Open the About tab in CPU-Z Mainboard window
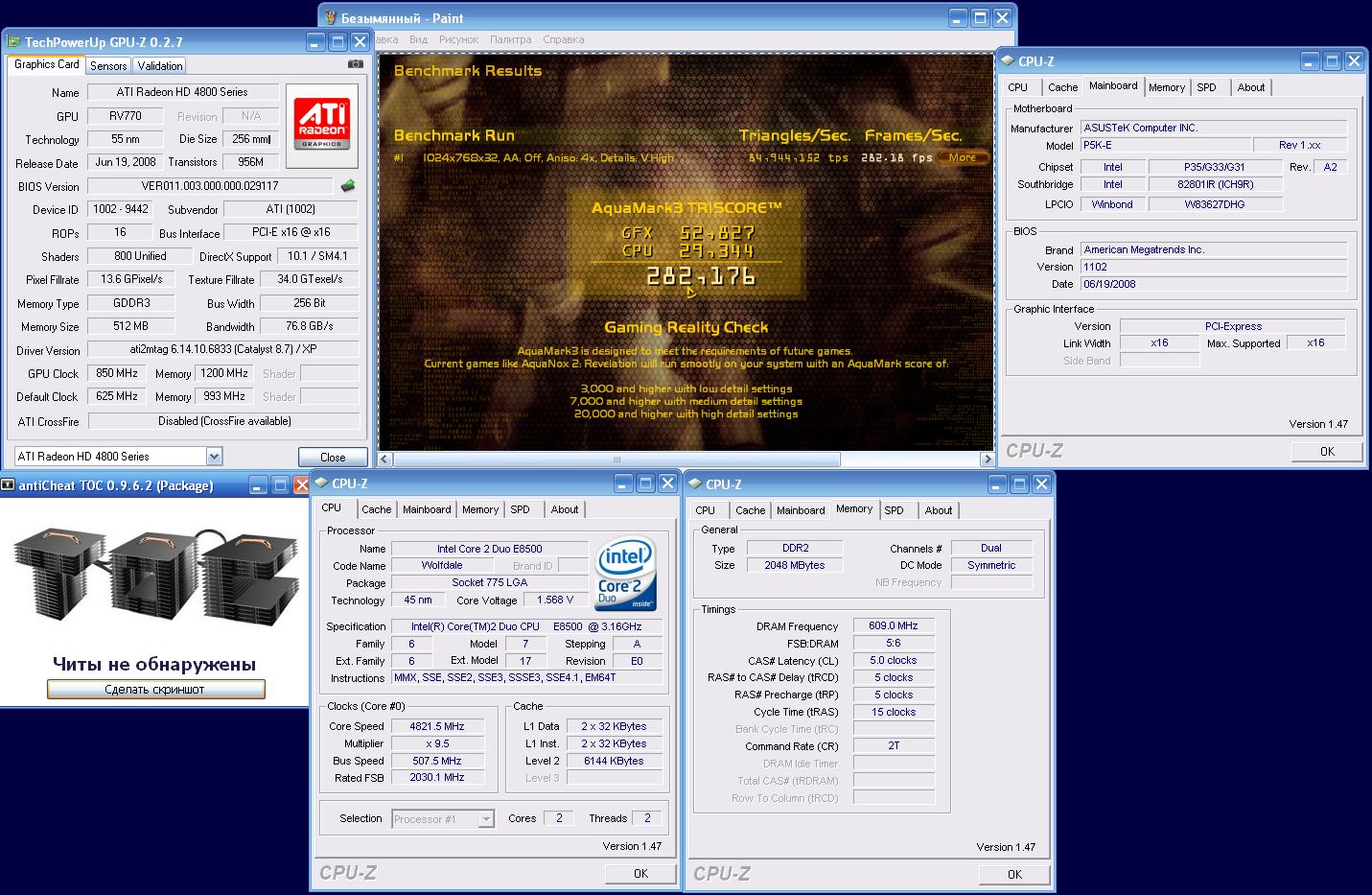Viewport: 1372px width, 895px height. [x=1251, y=87]
